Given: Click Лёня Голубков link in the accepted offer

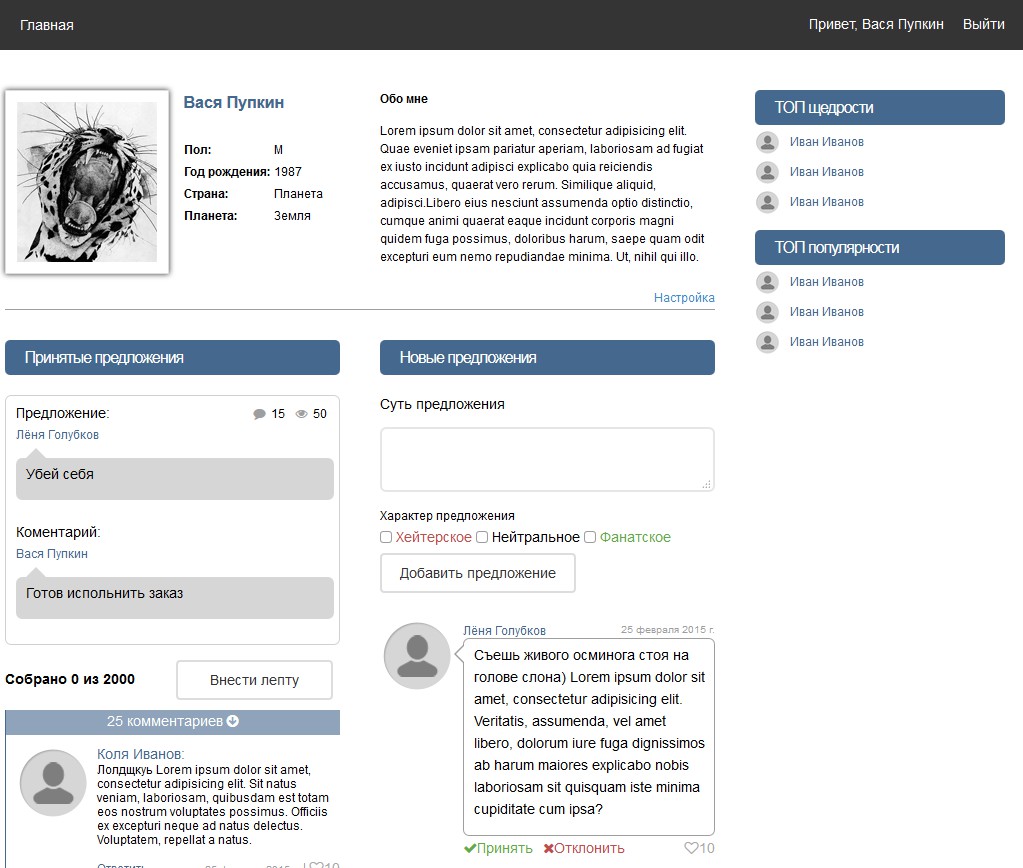Looking at the screenshot, I should click(57, 435).
